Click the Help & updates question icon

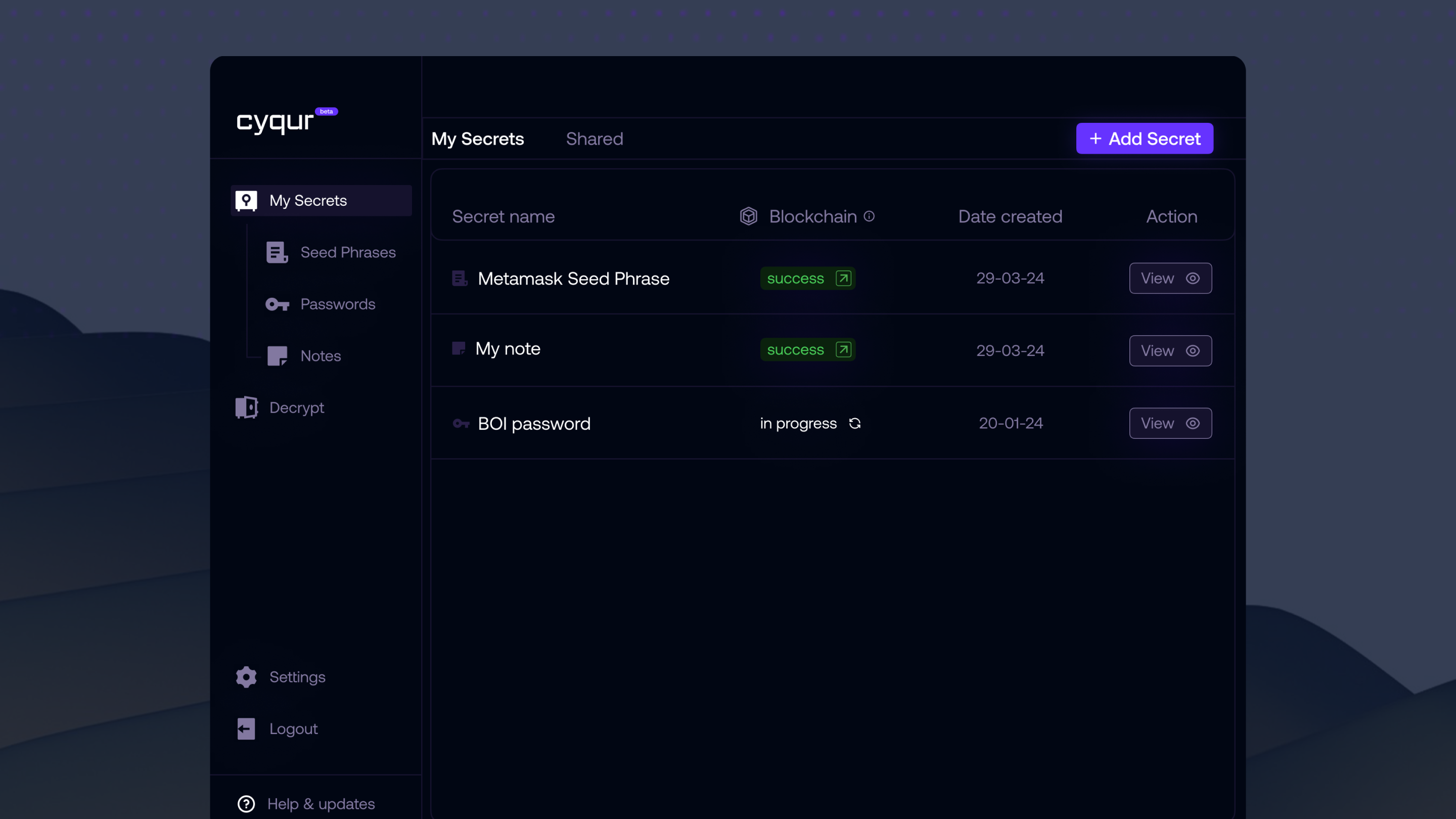(x=246, y=803)
